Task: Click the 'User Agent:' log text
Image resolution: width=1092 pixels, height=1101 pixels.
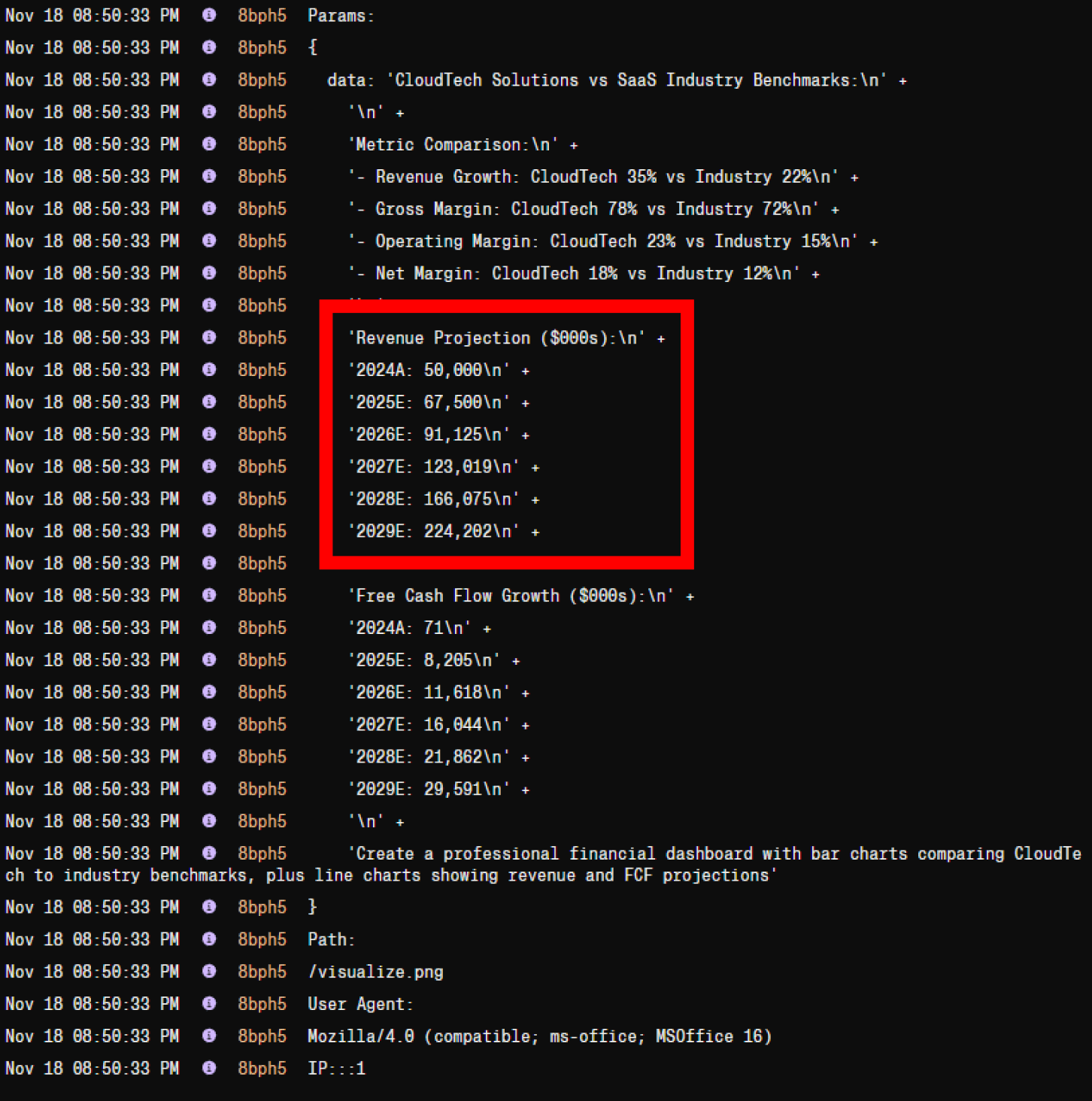Action: coord(360,1004)
